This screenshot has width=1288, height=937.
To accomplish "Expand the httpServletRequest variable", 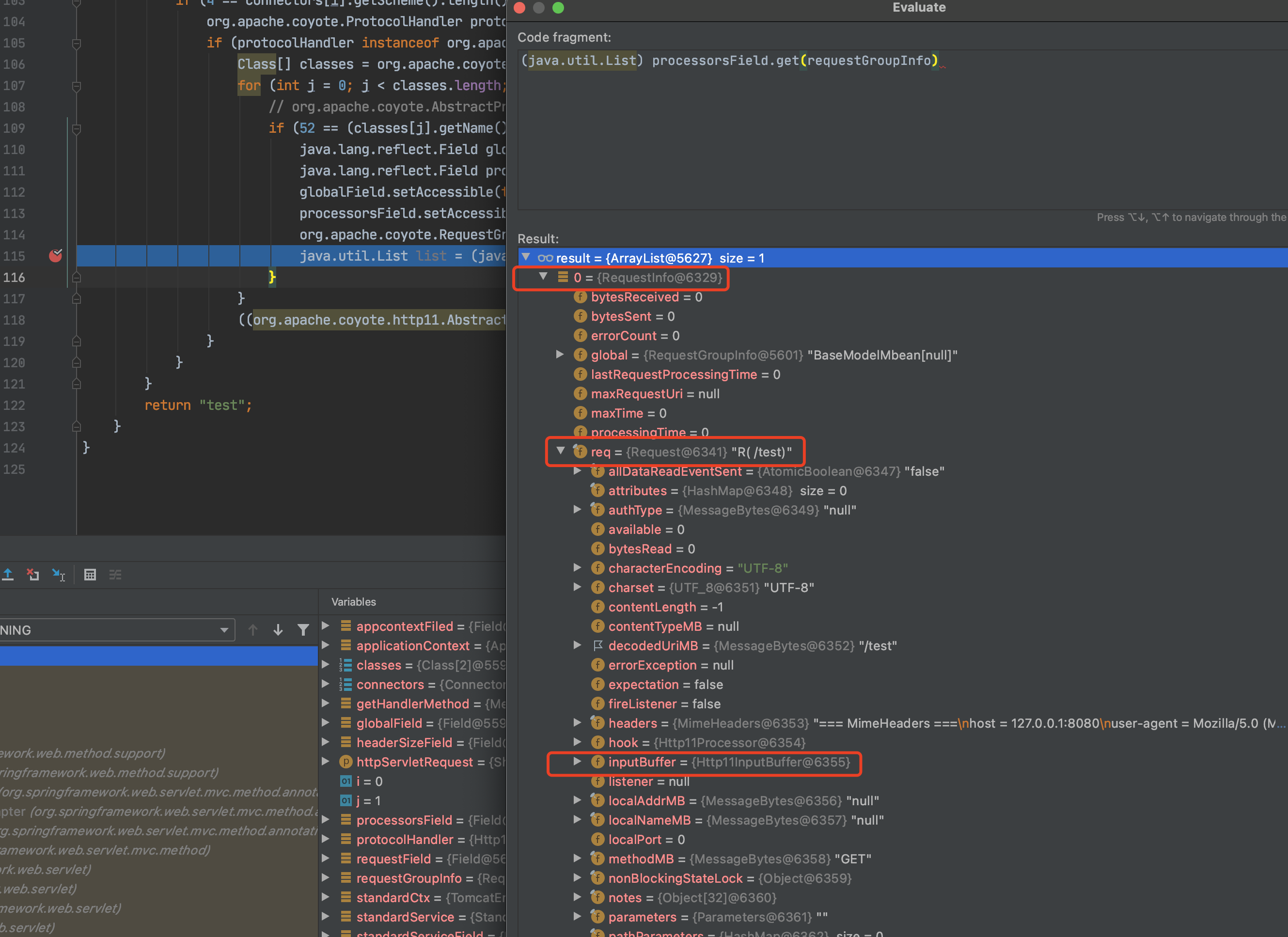I will [326, 762].
